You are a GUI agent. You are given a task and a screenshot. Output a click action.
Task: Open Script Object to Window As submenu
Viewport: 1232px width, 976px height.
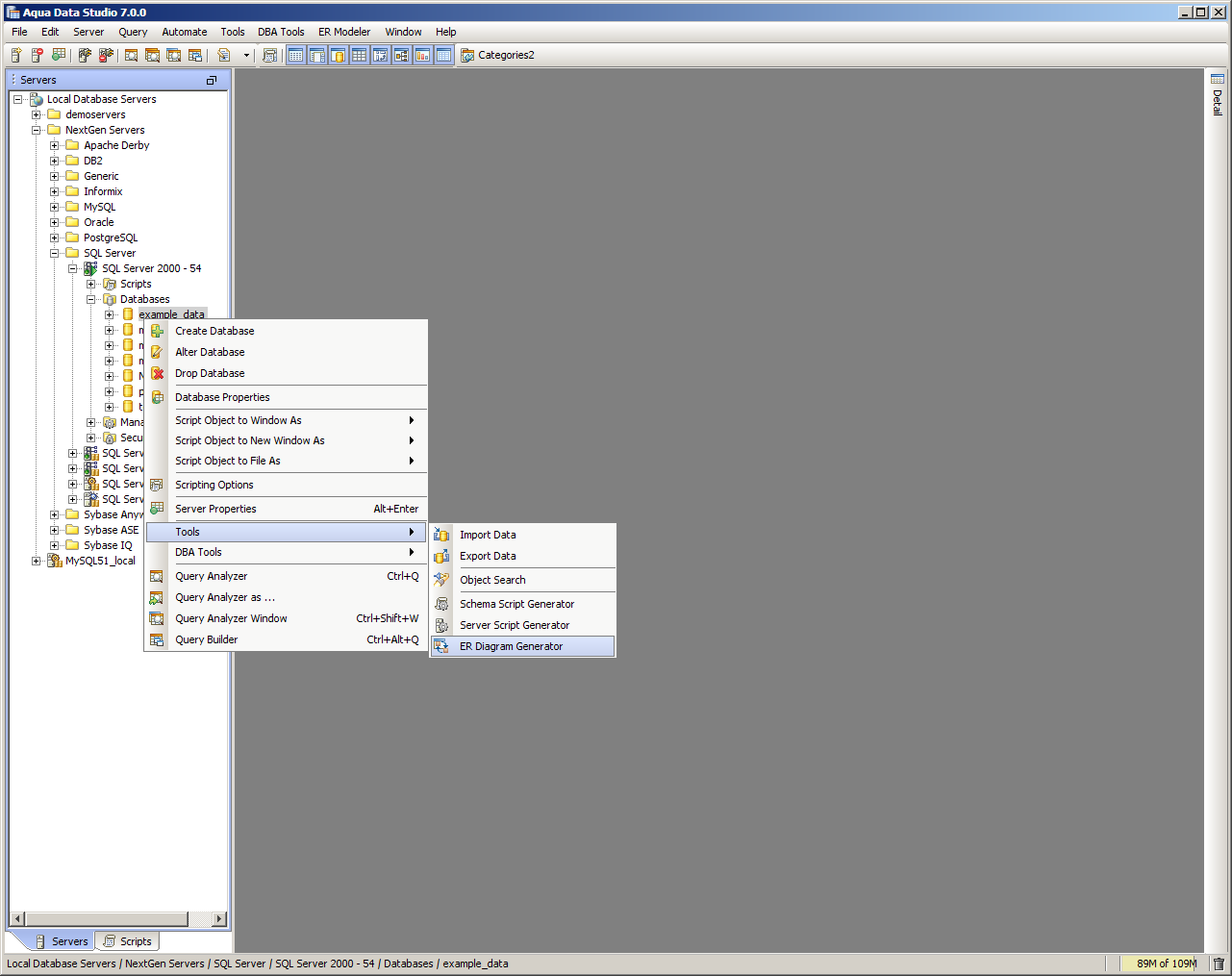(286, 420)
